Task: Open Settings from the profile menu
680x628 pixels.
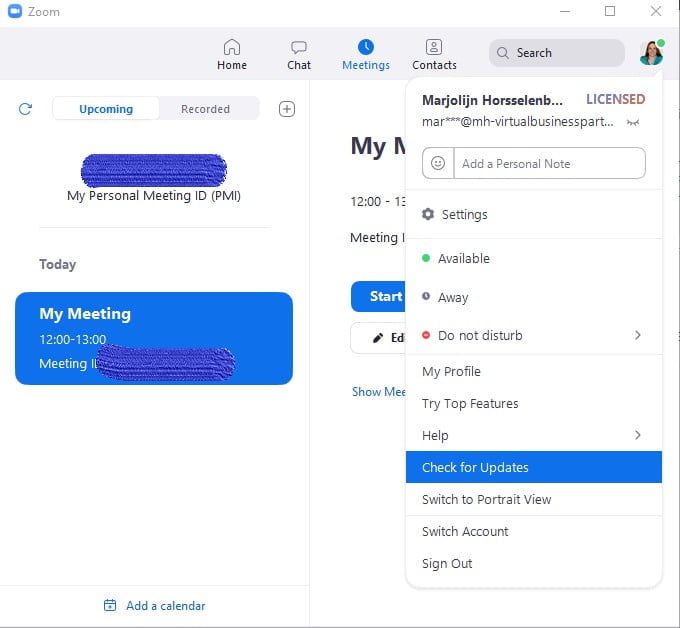Action: pyautogui.click(x=464, y=214)
